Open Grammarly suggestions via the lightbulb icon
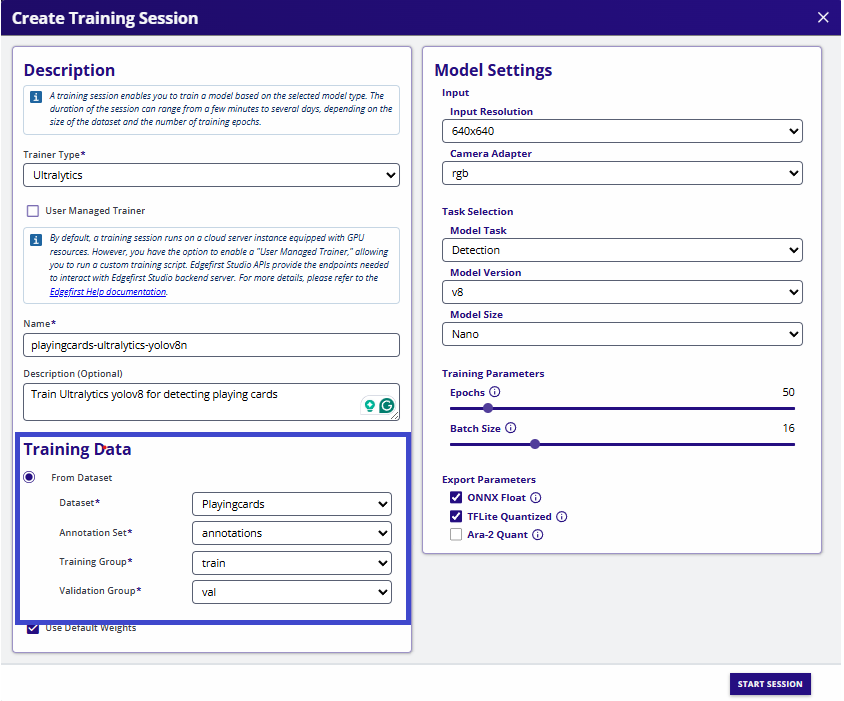The width and height of the screenshot is (844, 701). pyautogui.click(x=371, y=406)
